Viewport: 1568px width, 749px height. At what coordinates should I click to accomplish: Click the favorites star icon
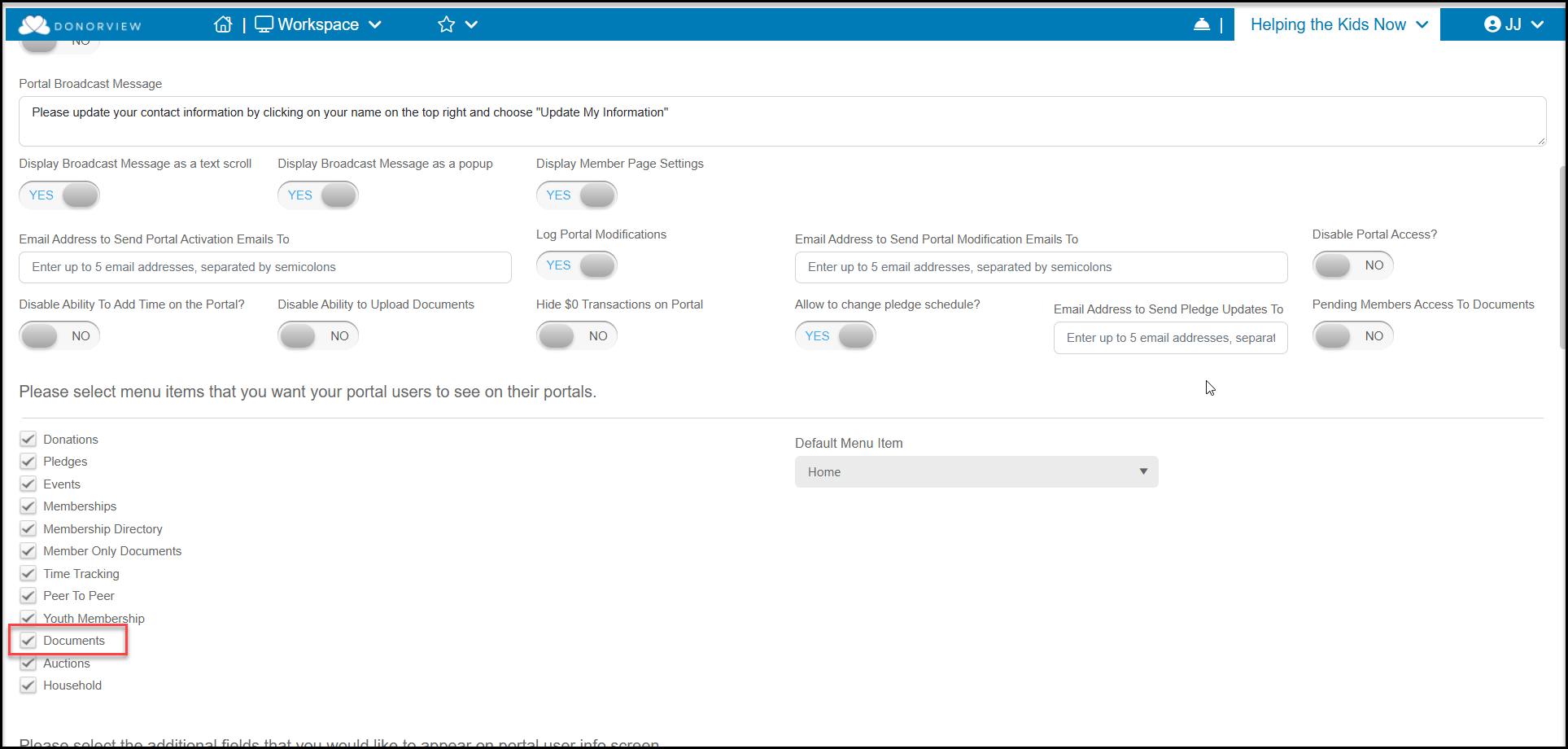[446, 24]
